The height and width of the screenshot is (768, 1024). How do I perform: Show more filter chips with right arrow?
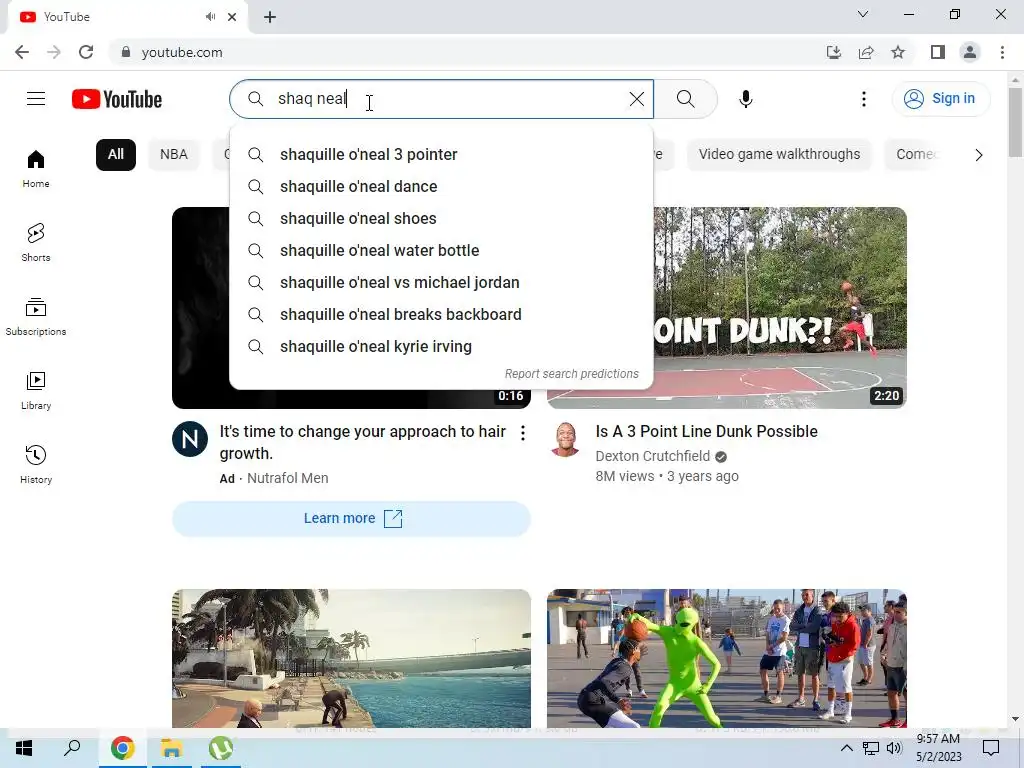[978, 155]
